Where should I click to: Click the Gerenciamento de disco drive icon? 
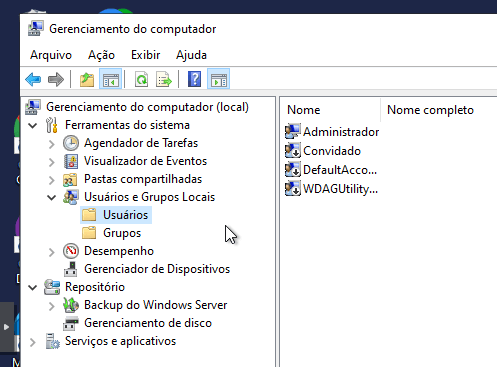point(71,323)
